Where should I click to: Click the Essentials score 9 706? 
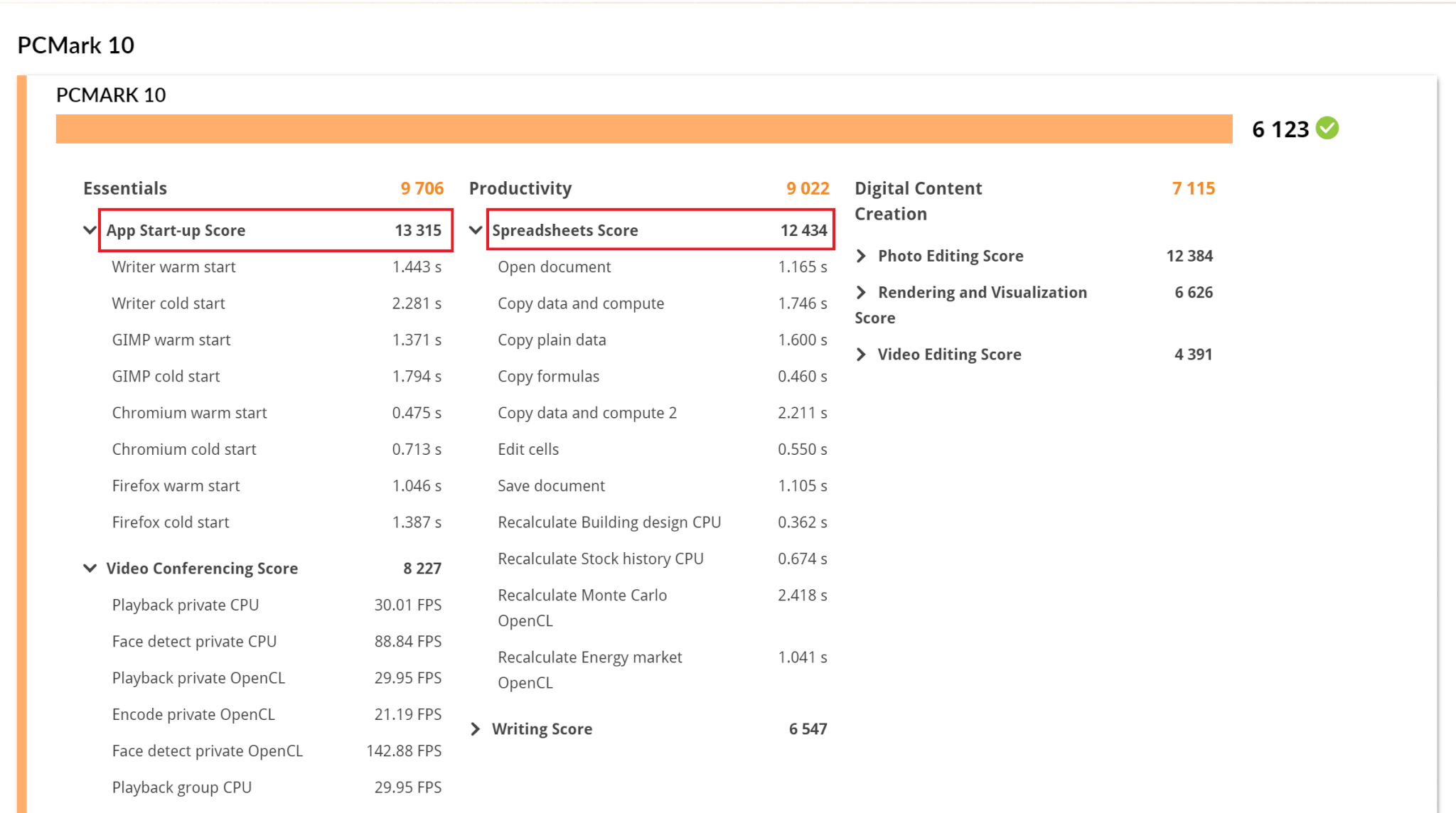[x=422, y=188]
